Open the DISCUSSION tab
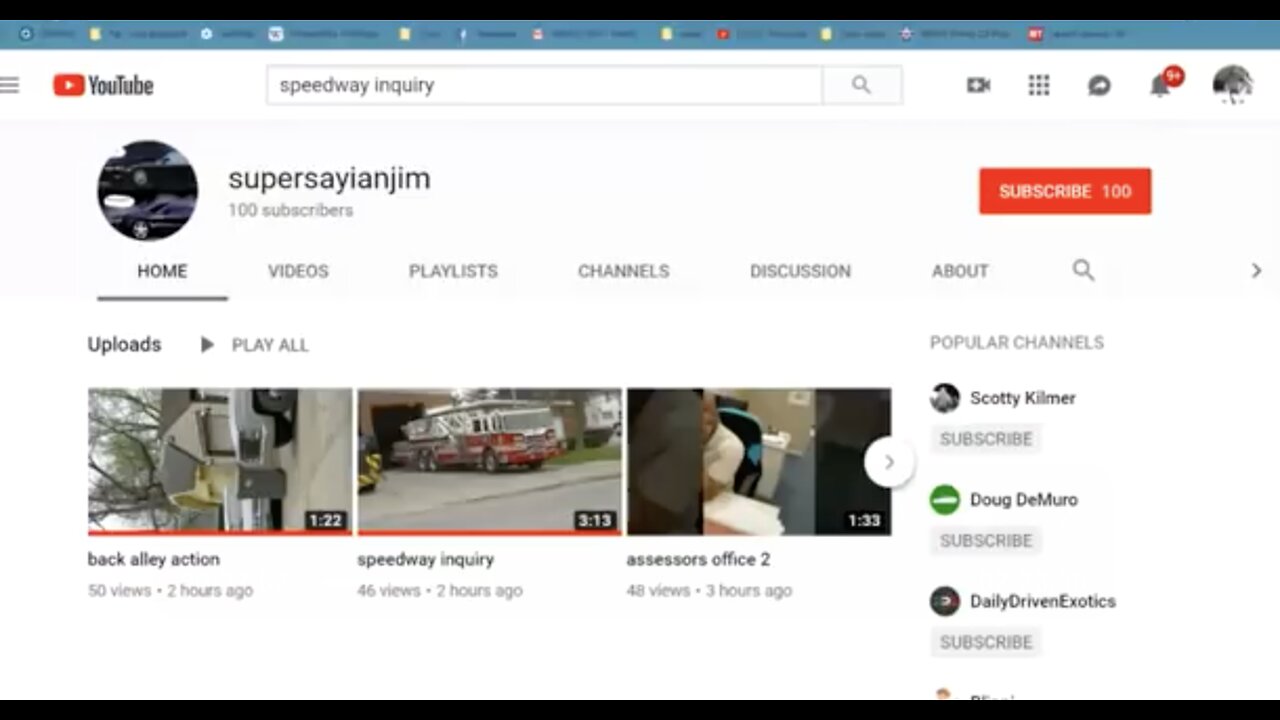 800,271
